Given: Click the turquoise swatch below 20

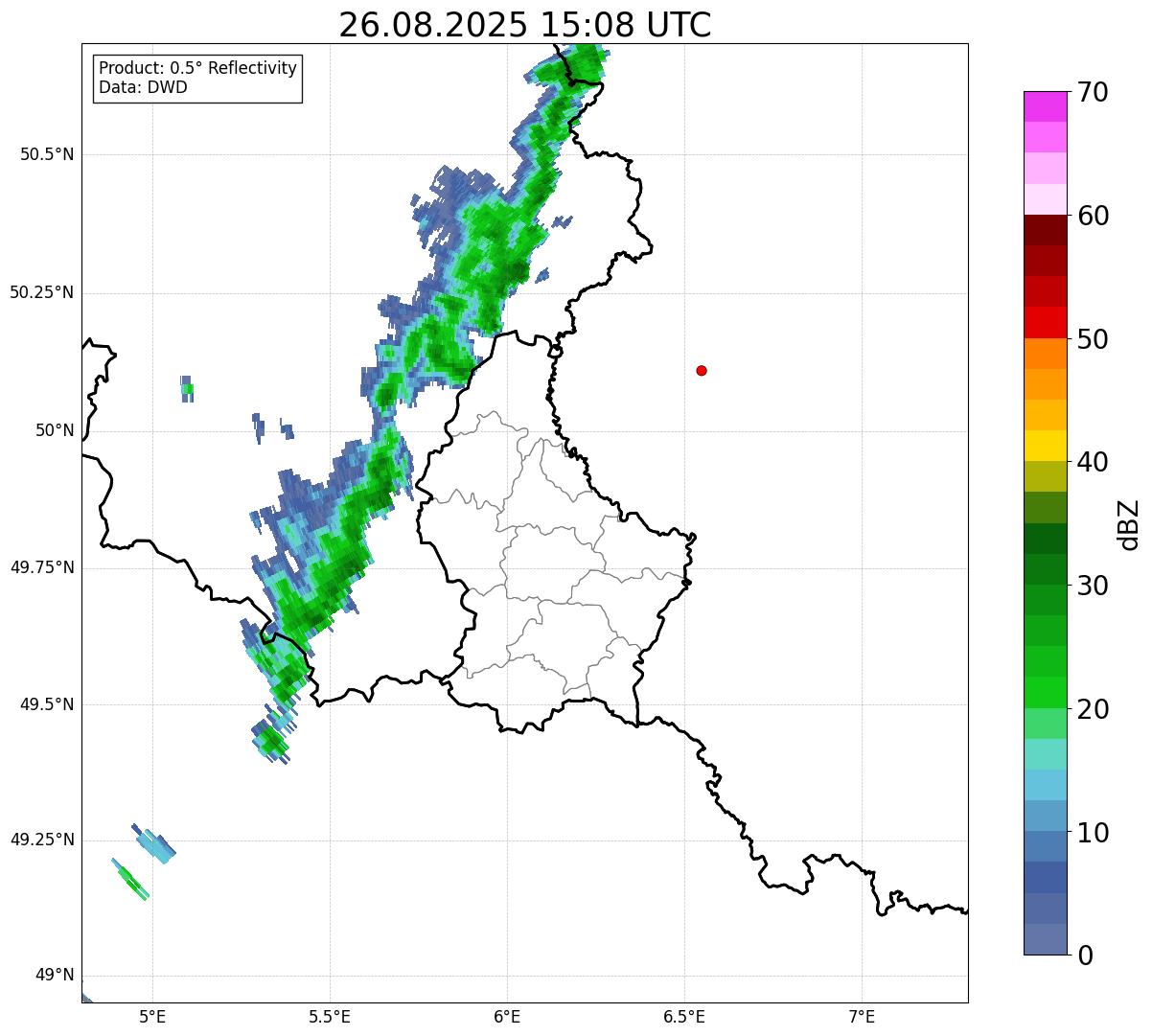Looking at the screenshot, I should pos(1046,754).
